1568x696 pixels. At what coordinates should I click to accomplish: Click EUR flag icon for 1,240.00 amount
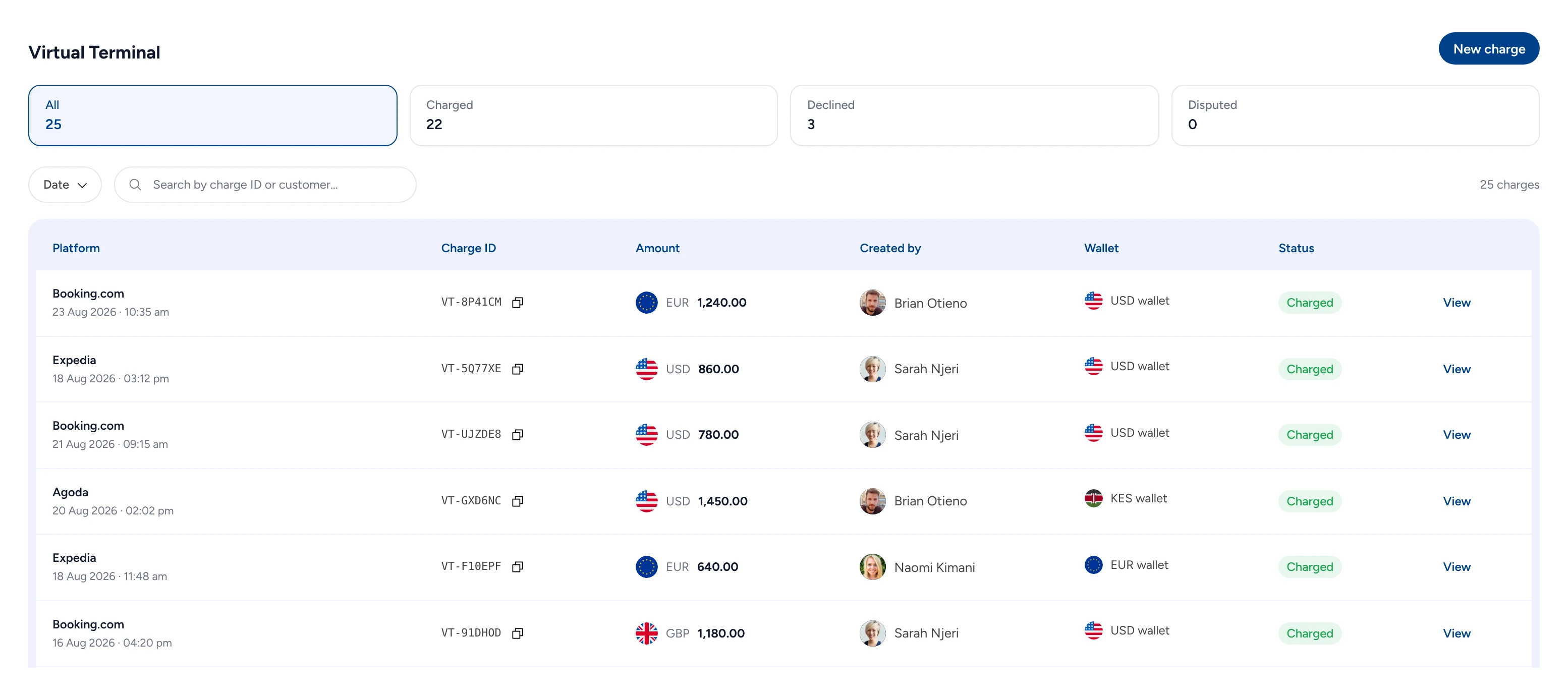pyautogui.click(x=646, y=303)
